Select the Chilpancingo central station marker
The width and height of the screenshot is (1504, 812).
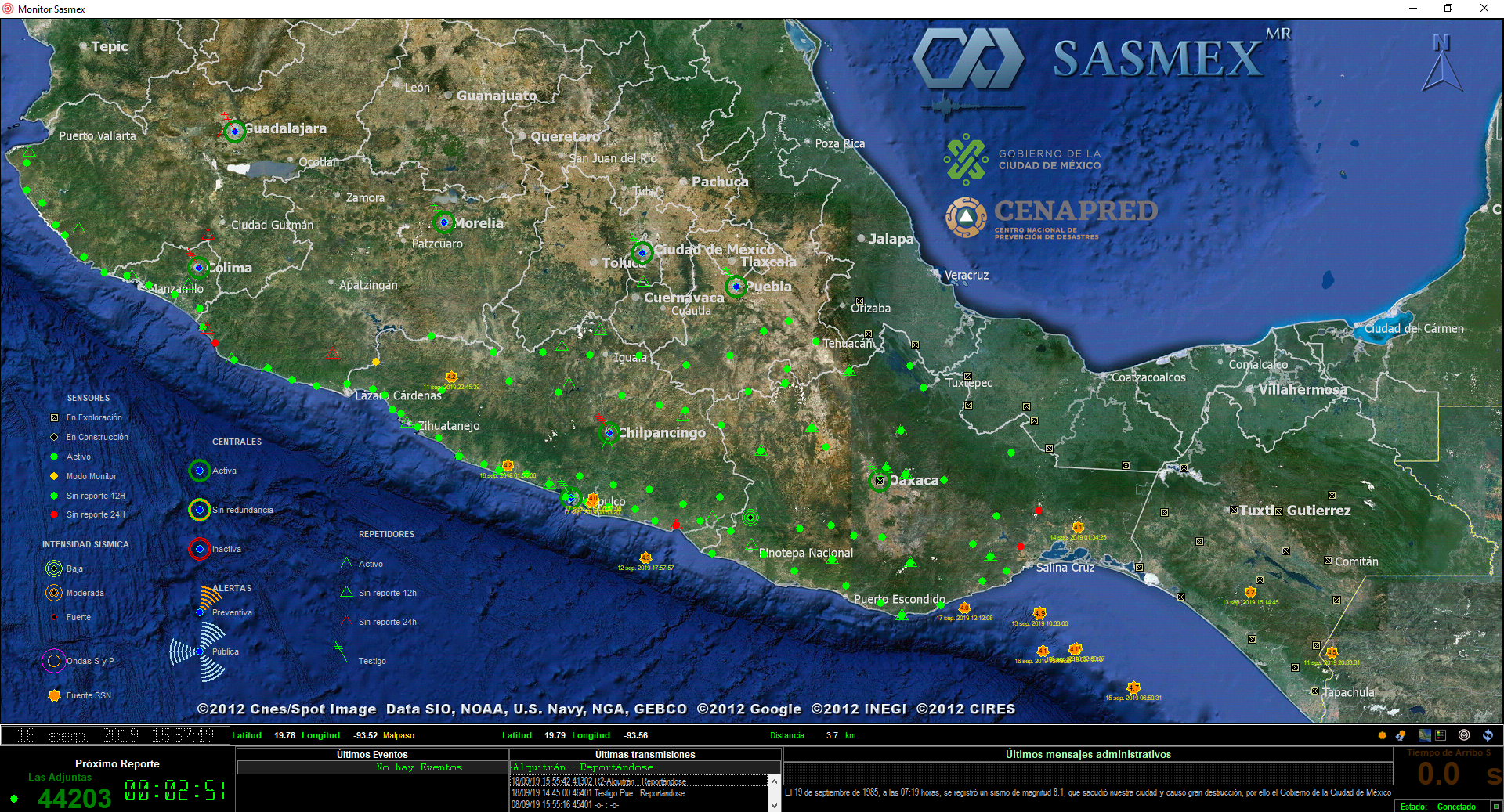coord(609,432)
